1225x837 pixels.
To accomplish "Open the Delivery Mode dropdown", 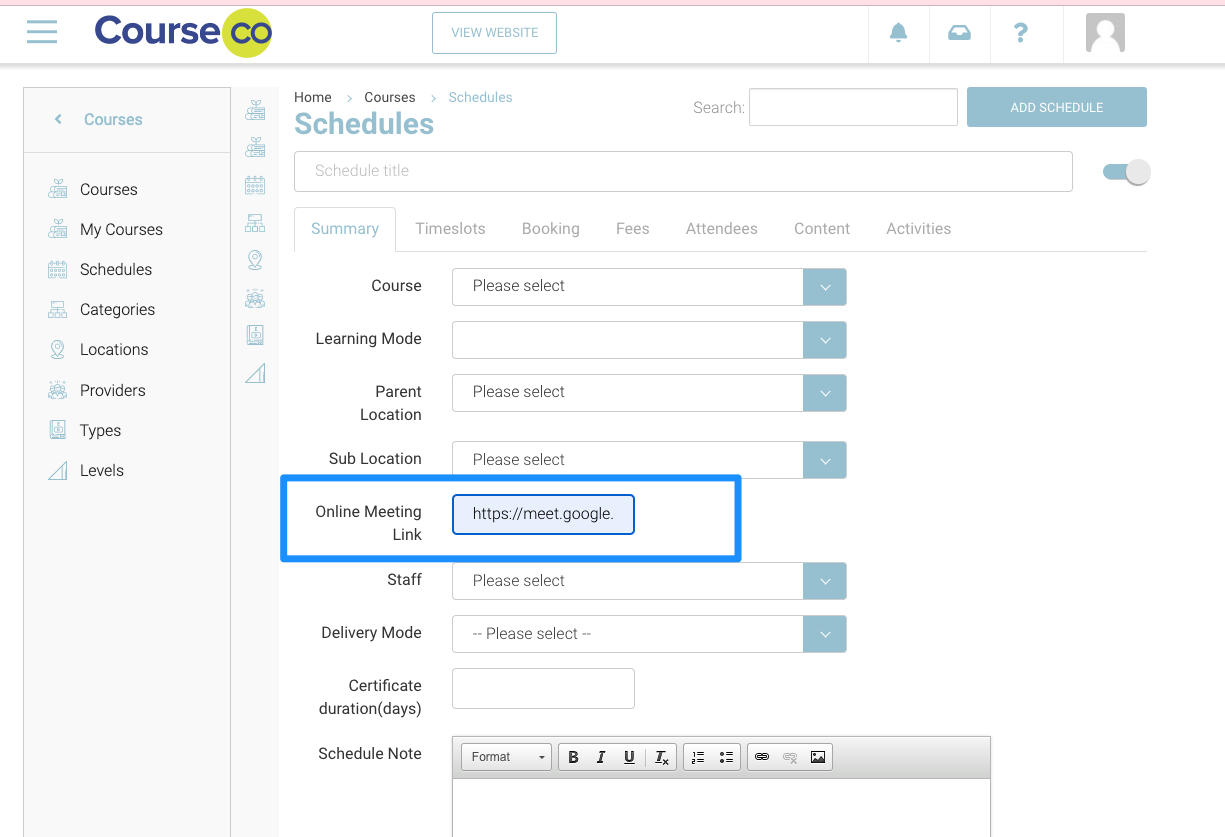I will (649, 634).
